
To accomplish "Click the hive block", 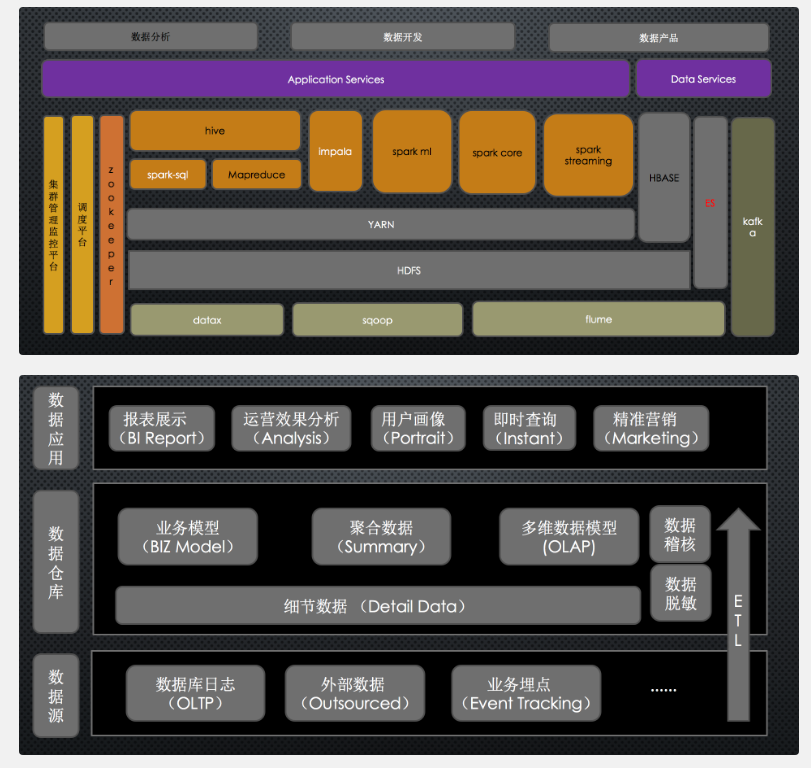I will [x=215, y=131].
